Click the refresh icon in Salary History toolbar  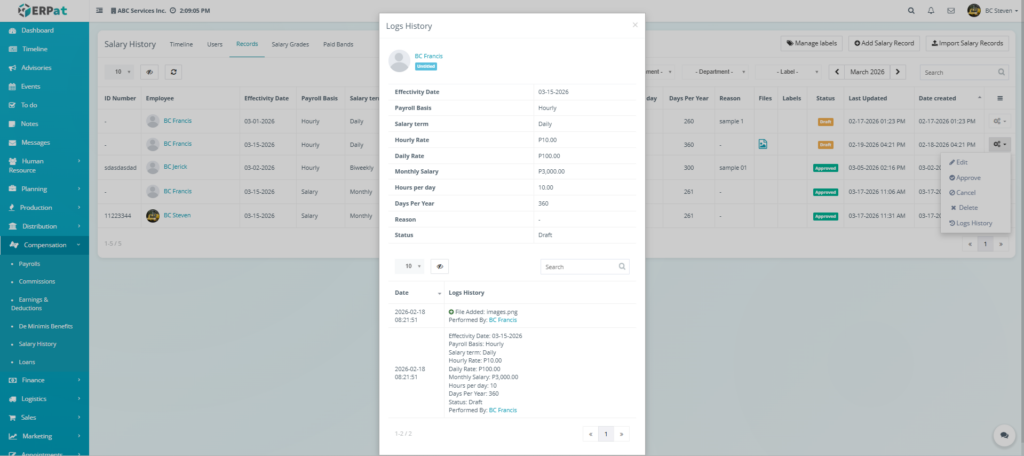tap(173, 72)
